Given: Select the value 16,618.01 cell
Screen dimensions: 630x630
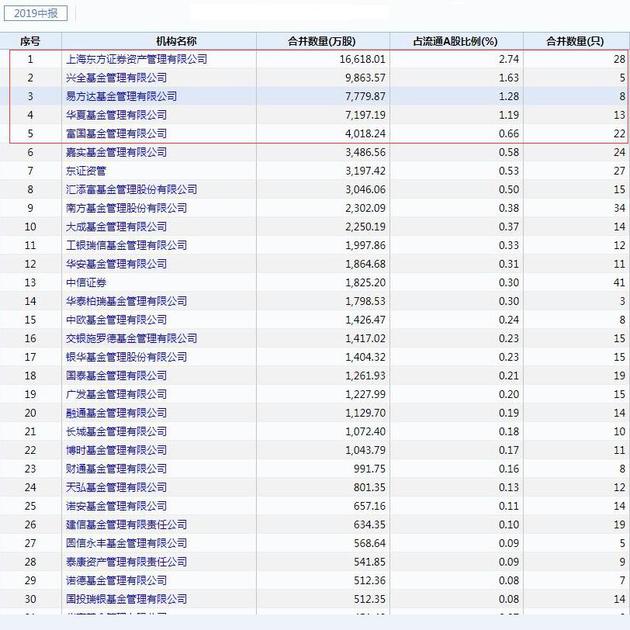Looking at the screenshot, I should click(x=362, y=59).
